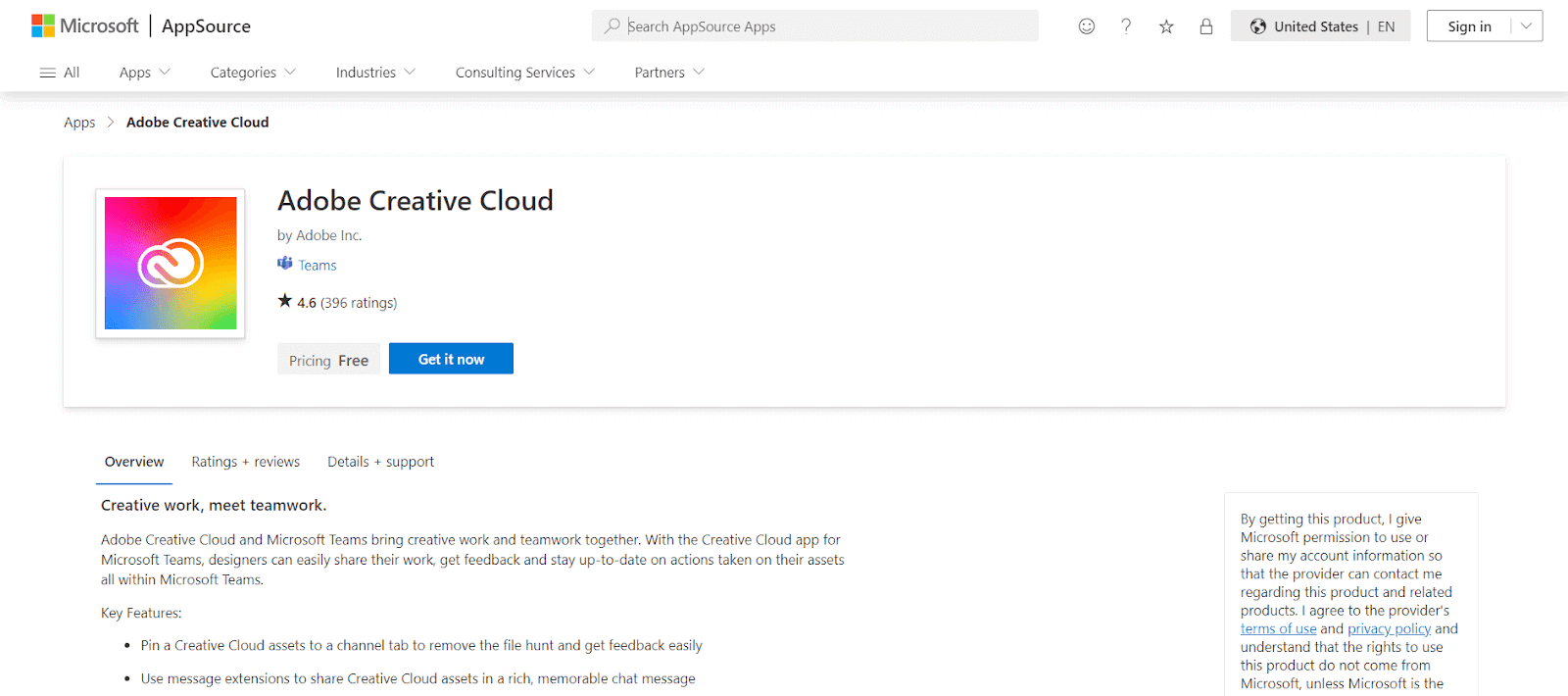Open the privacy policy link
This screenshot has width=1568, height=696.
pyautogui.click(x=1389, y=629)
